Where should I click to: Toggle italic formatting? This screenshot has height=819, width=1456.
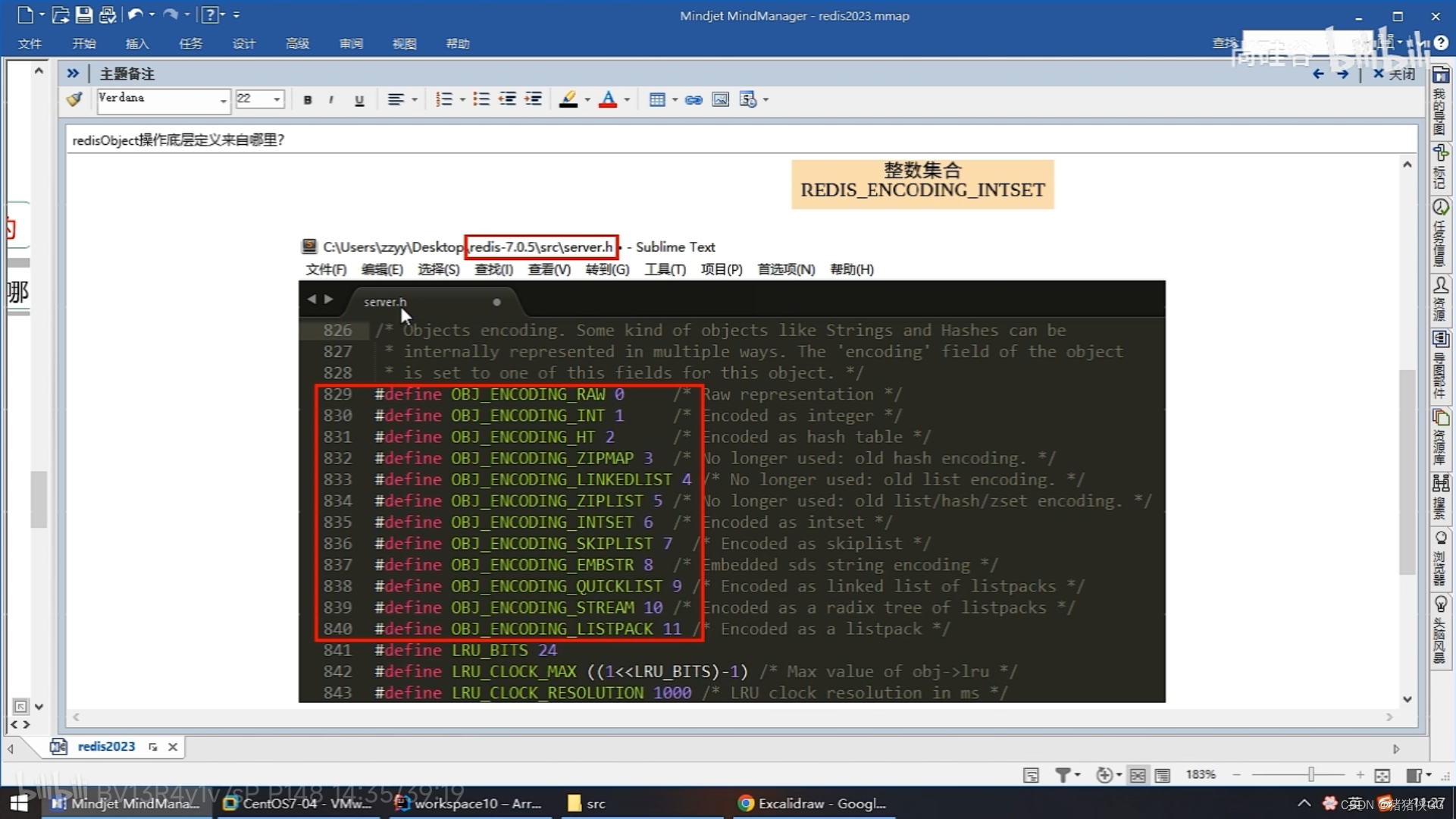pos(331,99)
